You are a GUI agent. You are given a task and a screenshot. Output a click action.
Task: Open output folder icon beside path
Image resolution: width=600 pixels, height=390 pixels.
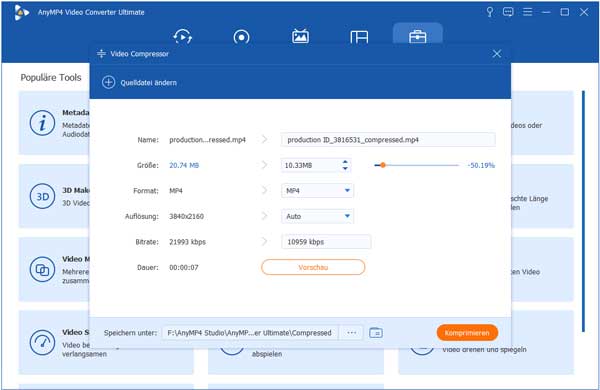pos(376,333)
